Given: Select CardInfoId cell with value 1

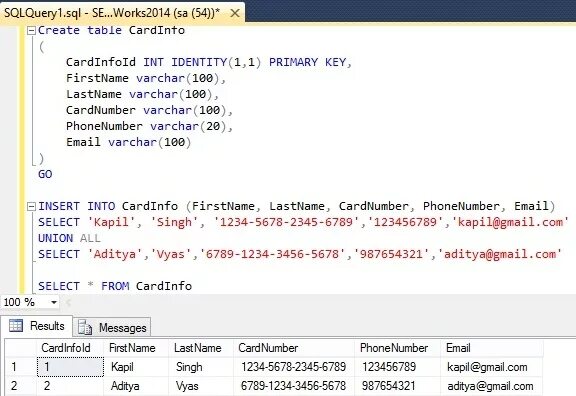Looking at the screenshot, I should click(x=70, y=367).
